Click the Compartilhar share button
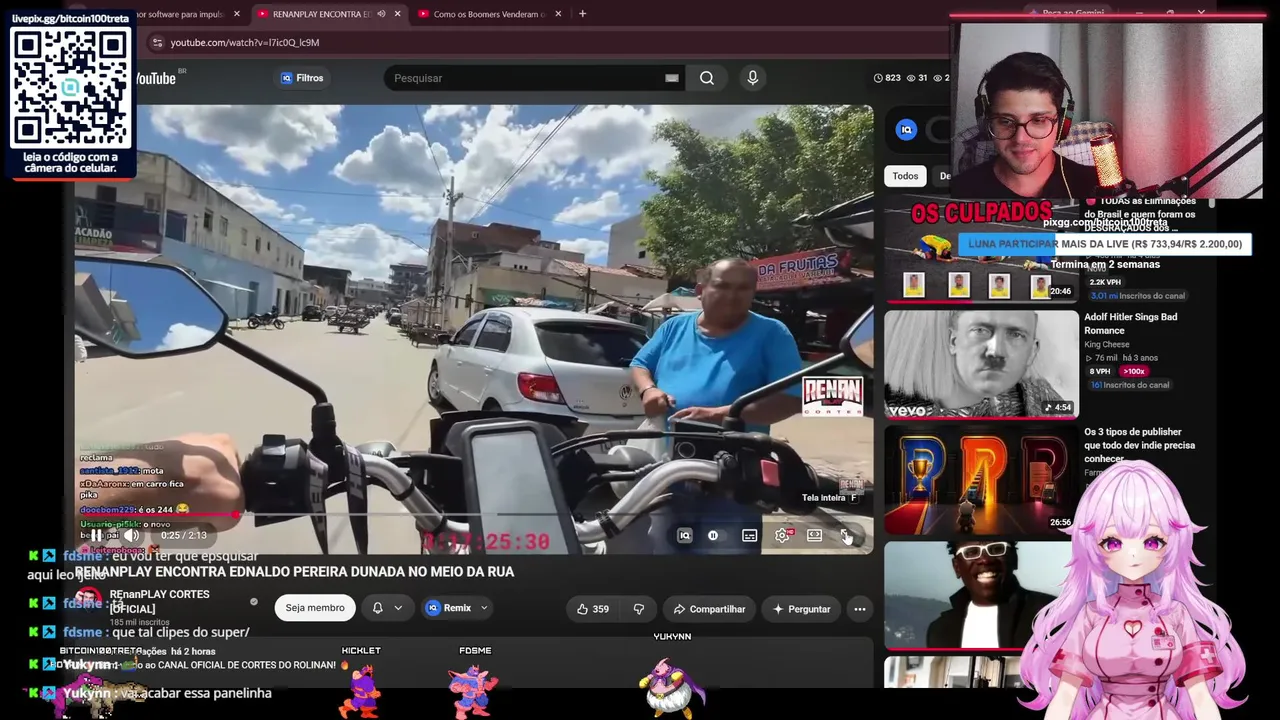Viewport: 1280px width, 720px height. tap(709, 609)
